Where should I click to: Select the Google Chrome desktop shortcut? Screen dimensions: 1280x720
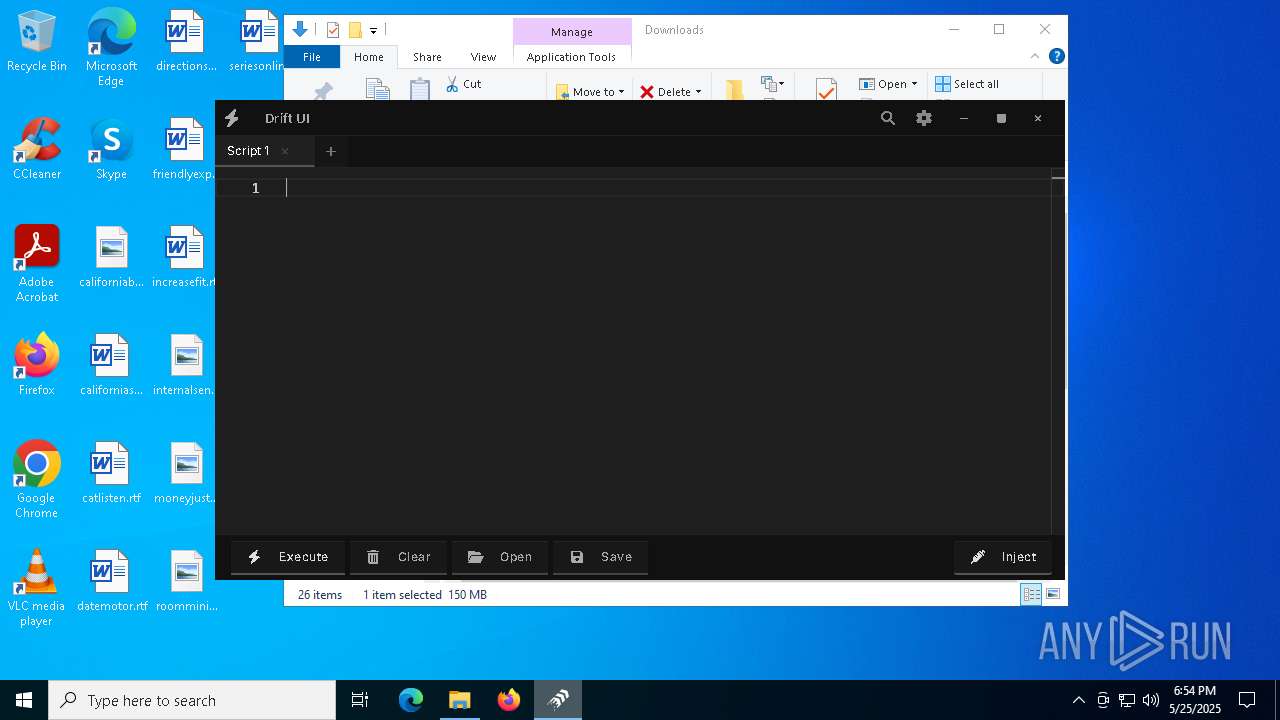click(37, 480)
